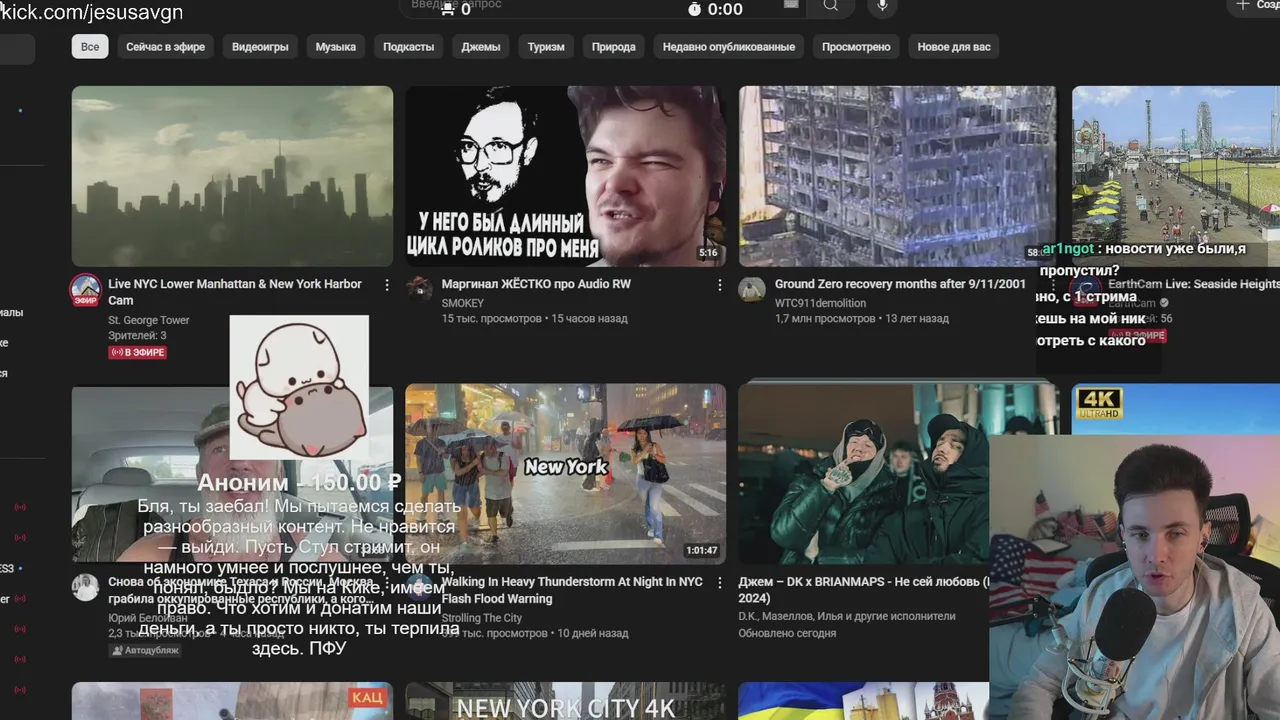Select the Видеоигры filter chip
The height and width of the screenshot is (720, 1280).
point(260,47)
